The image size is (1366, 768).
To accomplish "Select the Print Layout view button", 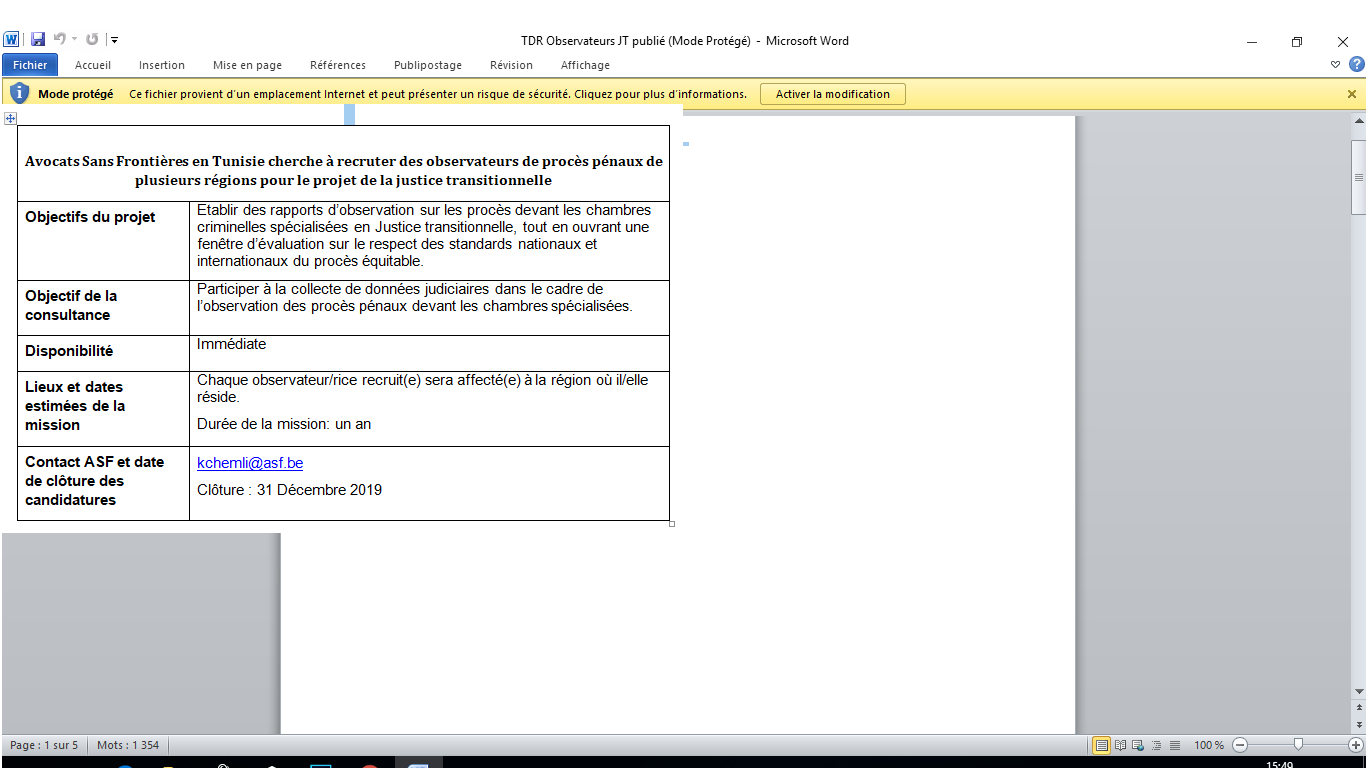I will click(1102, 745).
